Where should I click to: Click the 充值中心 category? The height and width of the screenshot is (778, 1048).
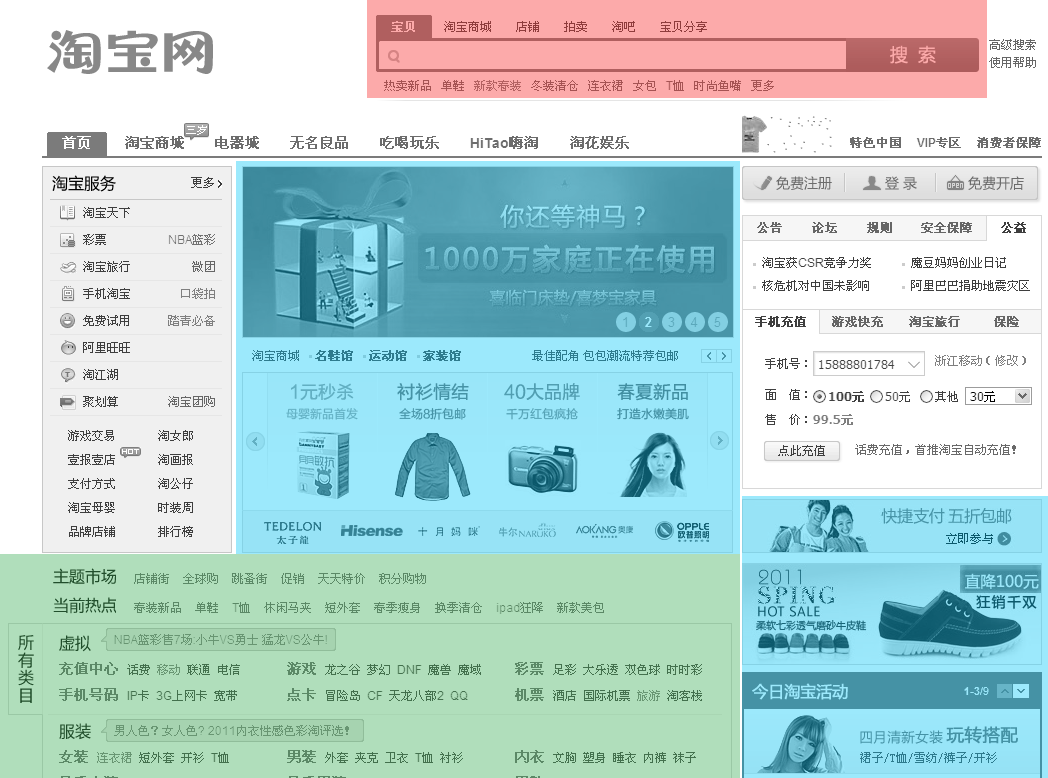coord(88,669)
